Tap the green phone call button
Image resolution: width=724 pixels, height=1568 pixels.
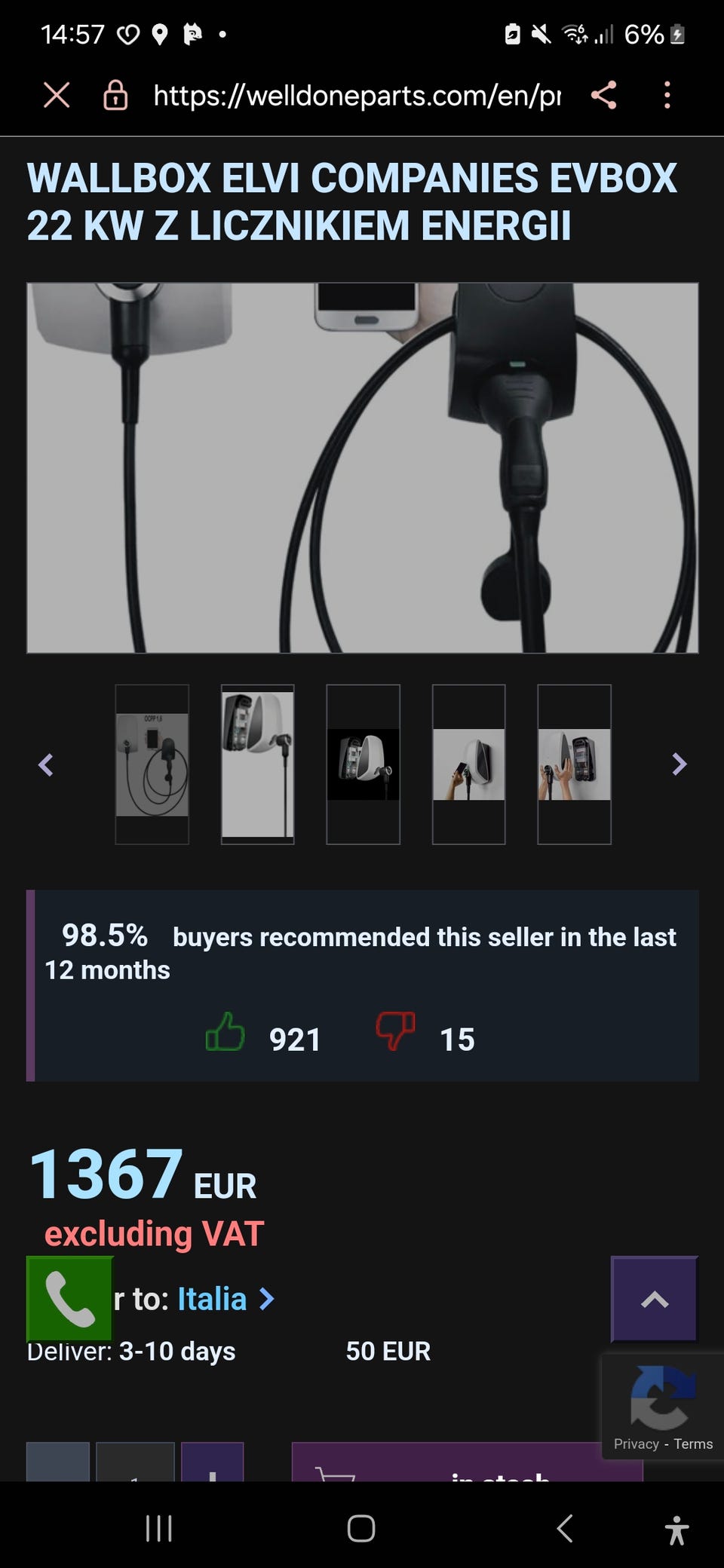(x=69, y=1298)
